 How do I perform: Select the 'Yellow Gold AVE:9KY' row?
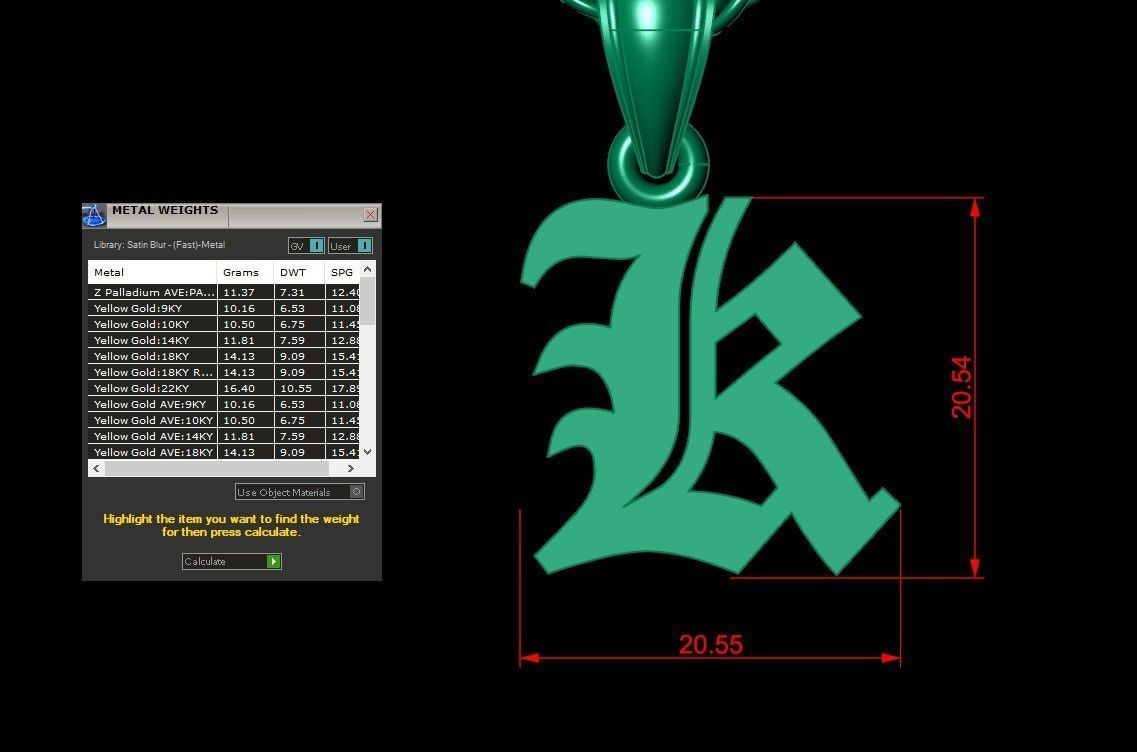(x=223, y=404)
